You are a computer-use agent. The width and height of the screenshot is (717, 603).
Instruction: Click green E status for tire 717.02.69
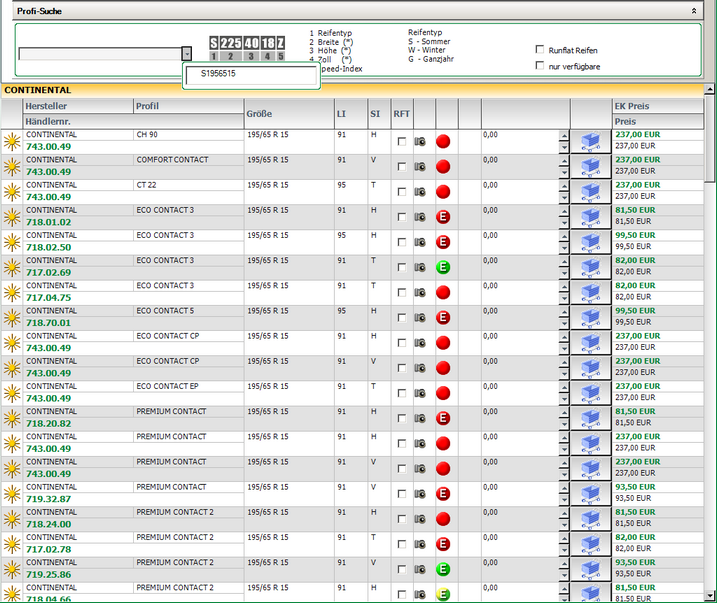(443, 267)
